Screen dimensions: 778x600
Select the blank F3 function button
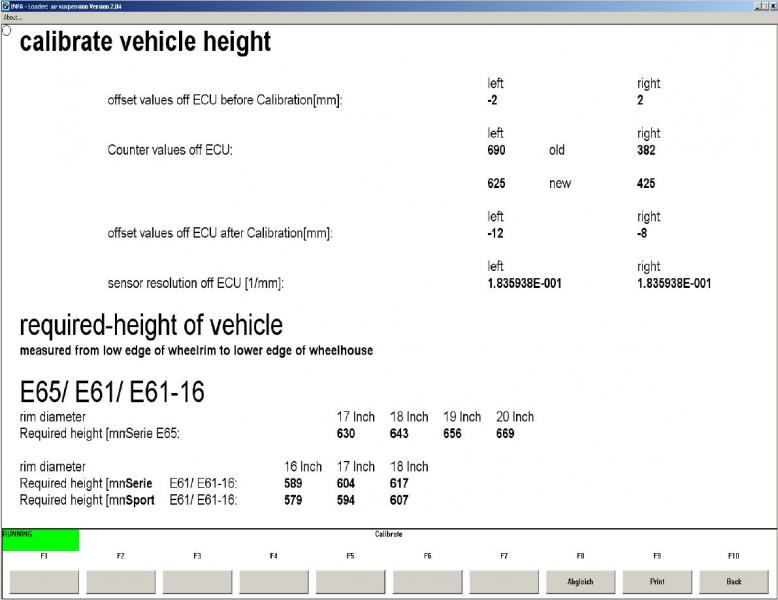pyautogui.click(x=197, y=581)
